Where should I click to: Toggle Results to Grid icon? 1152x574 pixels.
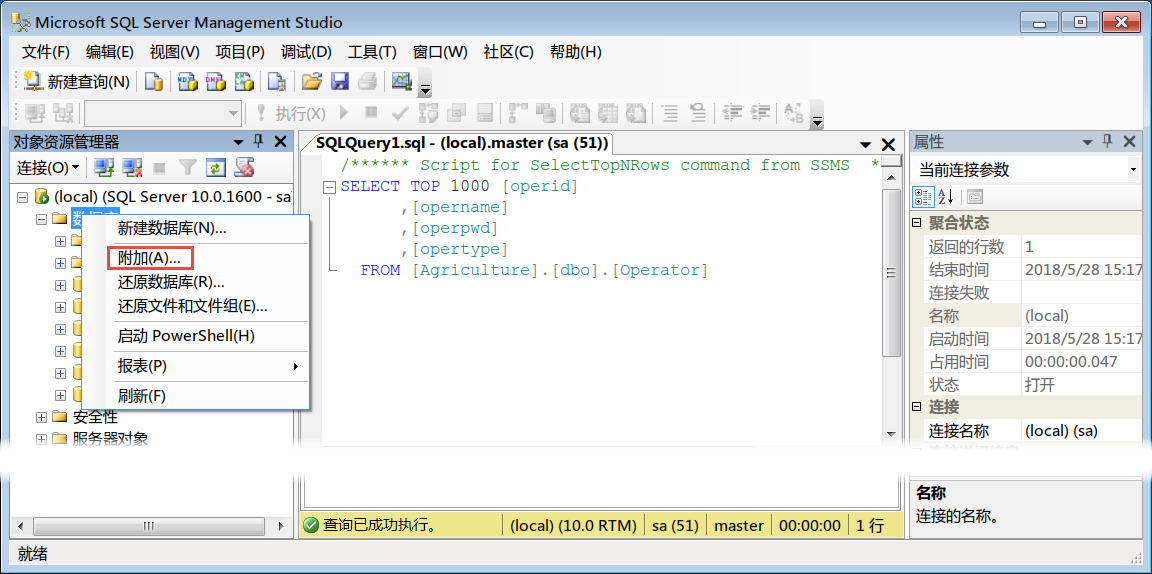tap(607, 113)
